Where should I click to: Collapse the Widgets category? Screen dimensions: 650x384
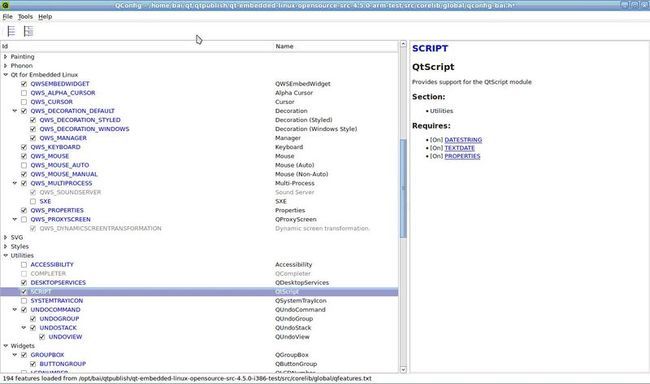coord(5,345)
